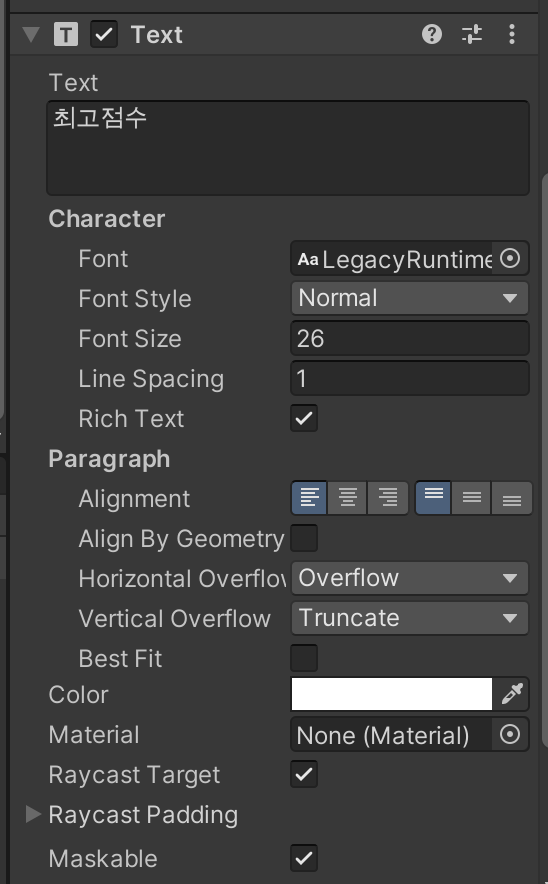Click the white Color swatch

[392, 694]
